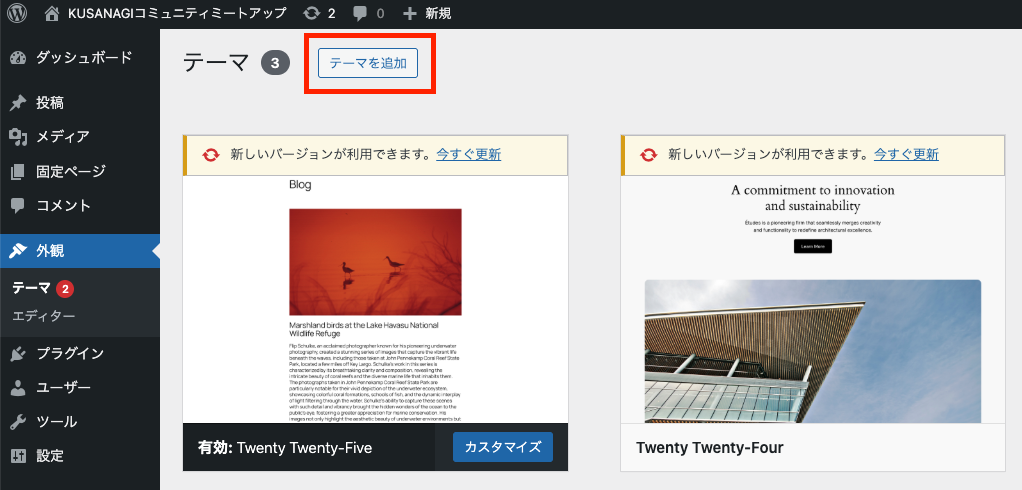The image size is (1022, 490).
Task: Click the 外観 menu item
Action: 50,250
